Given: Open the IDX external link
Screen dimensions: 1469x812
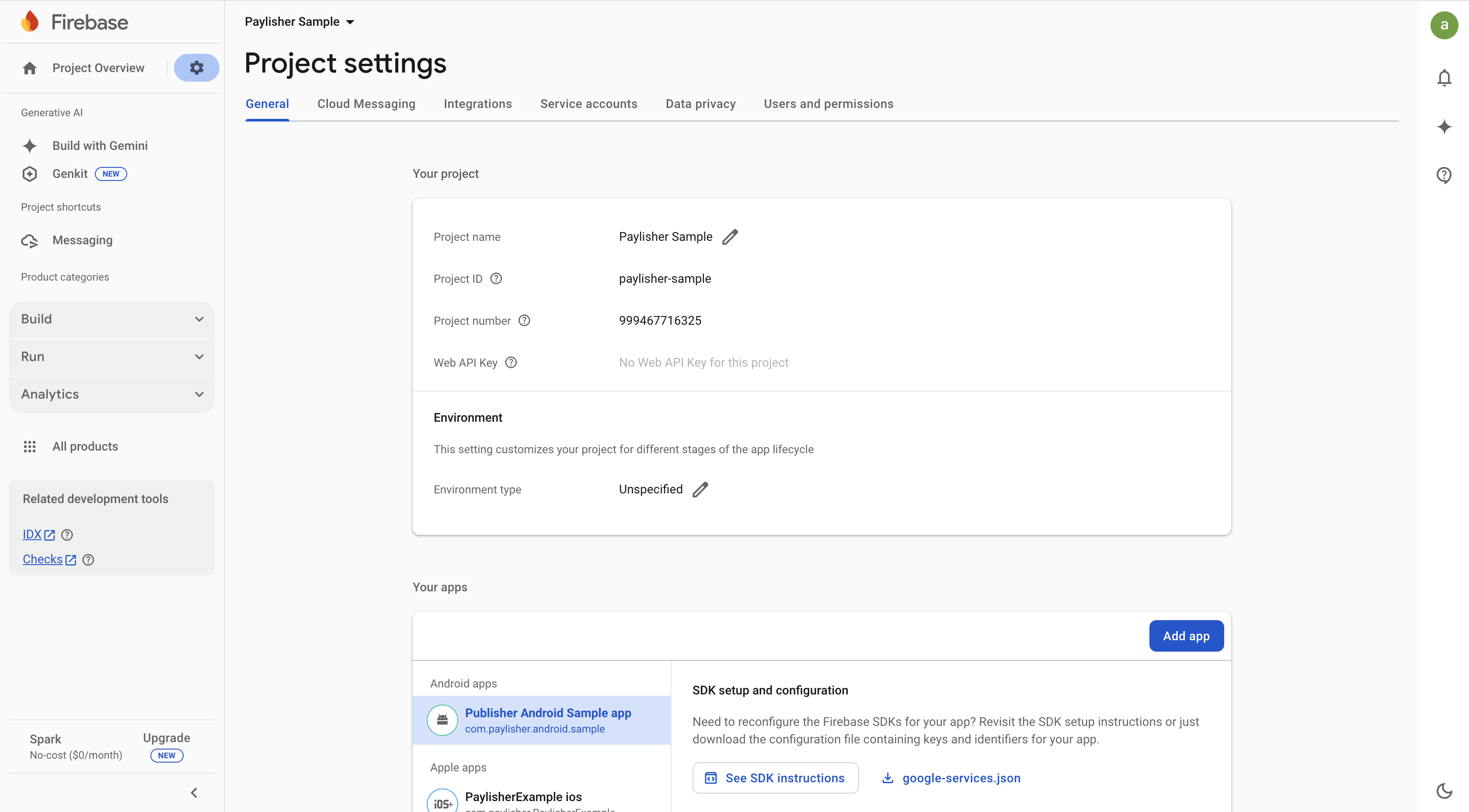Looking at the screenshot, I should pyautogui.click(x=39, y=535).
